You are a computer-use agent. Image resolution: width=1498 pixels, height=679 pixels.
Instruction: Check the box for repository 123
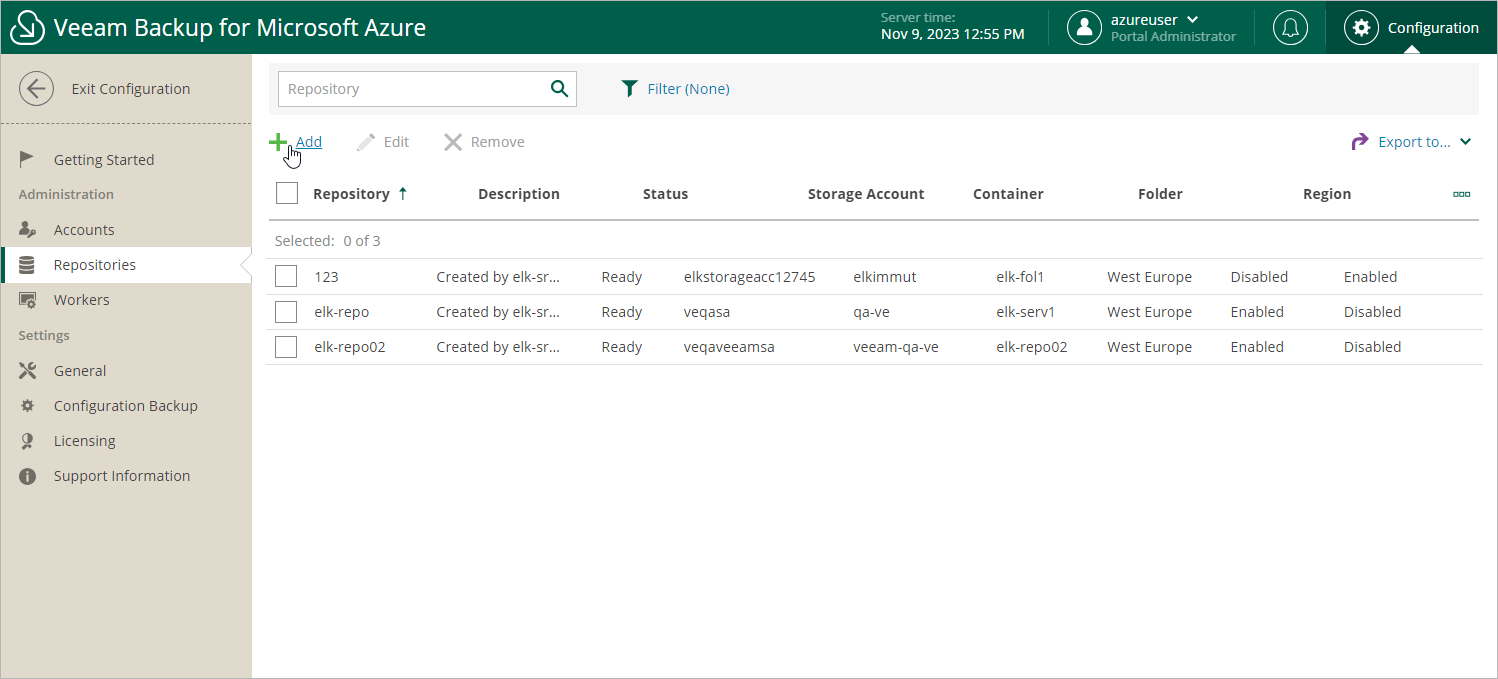286,277
